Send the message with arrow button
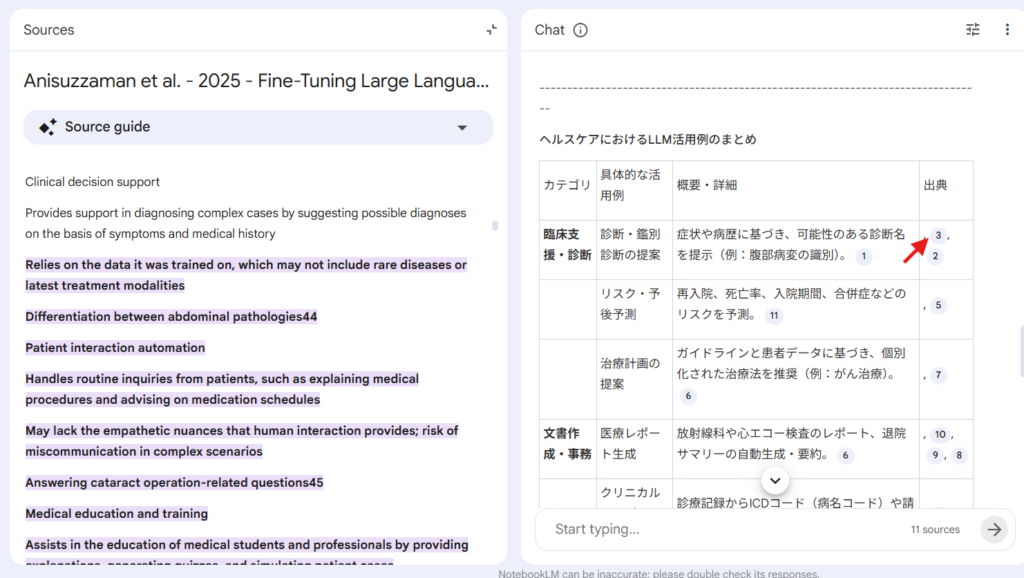 [x=993, y=529]
